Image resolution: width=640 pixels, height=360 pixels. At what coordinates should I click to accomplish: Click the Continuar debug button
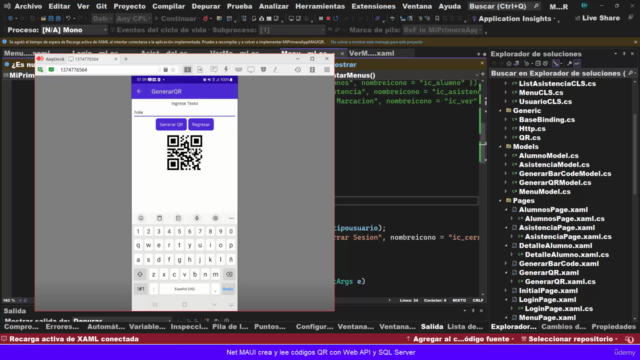[x=176, y=19]
